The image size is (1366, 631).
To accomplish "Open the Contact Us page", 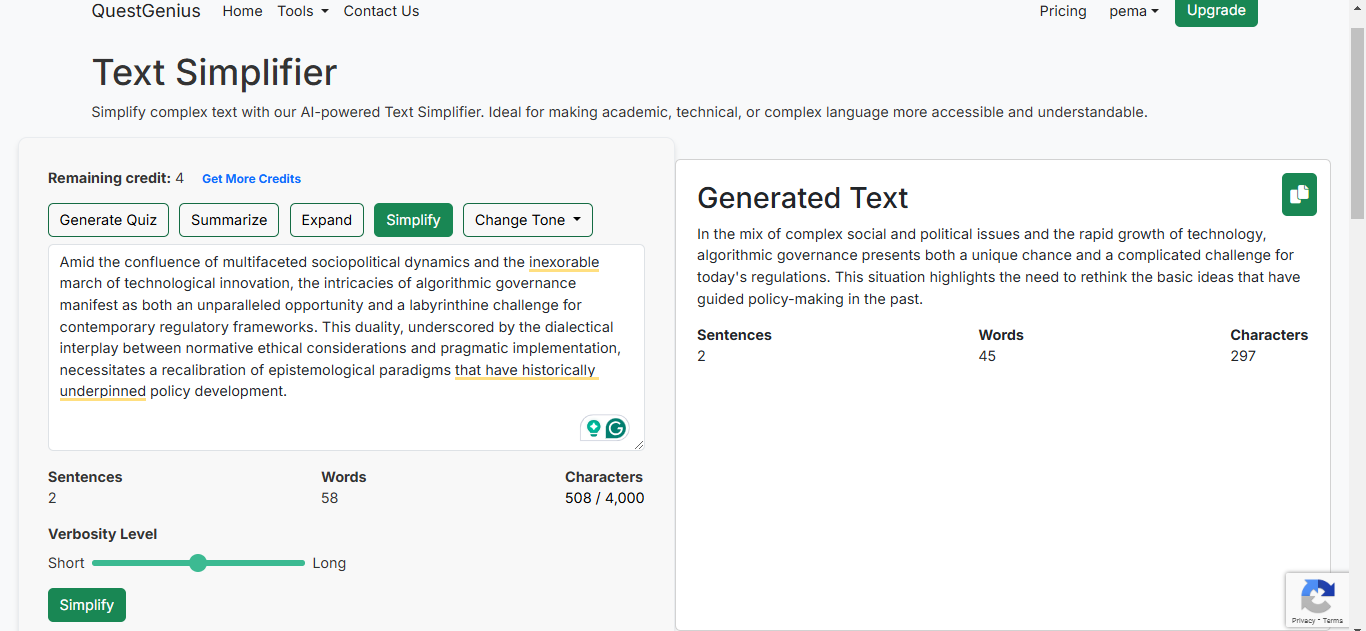I will (381, 11).
